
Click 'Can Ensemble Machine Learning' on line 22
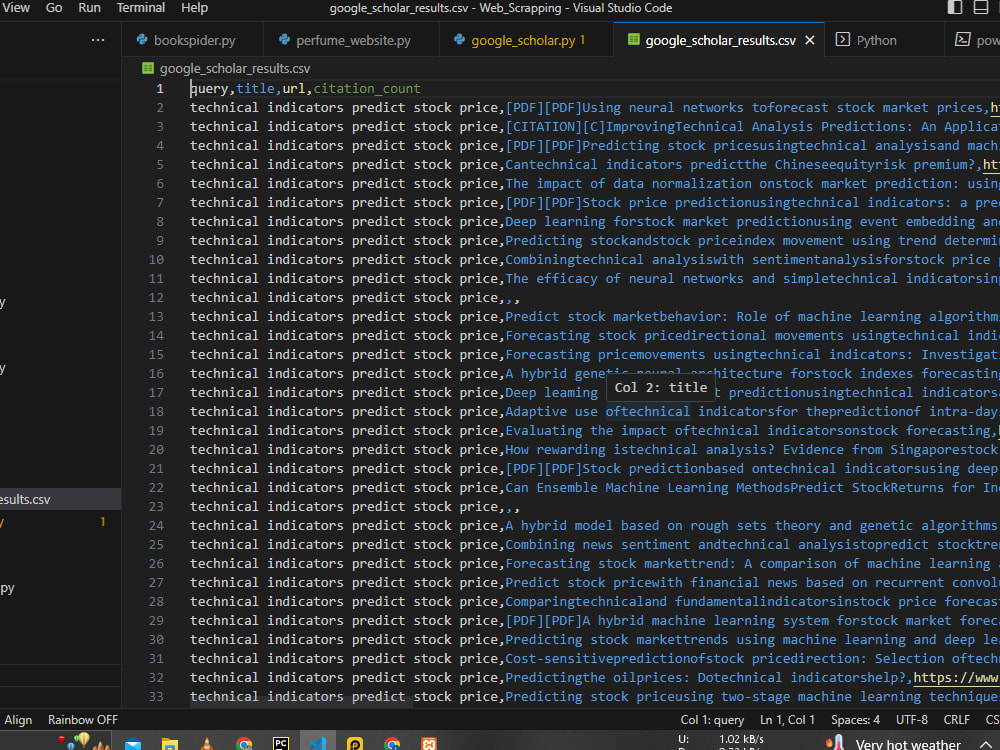tap(617, 488)
